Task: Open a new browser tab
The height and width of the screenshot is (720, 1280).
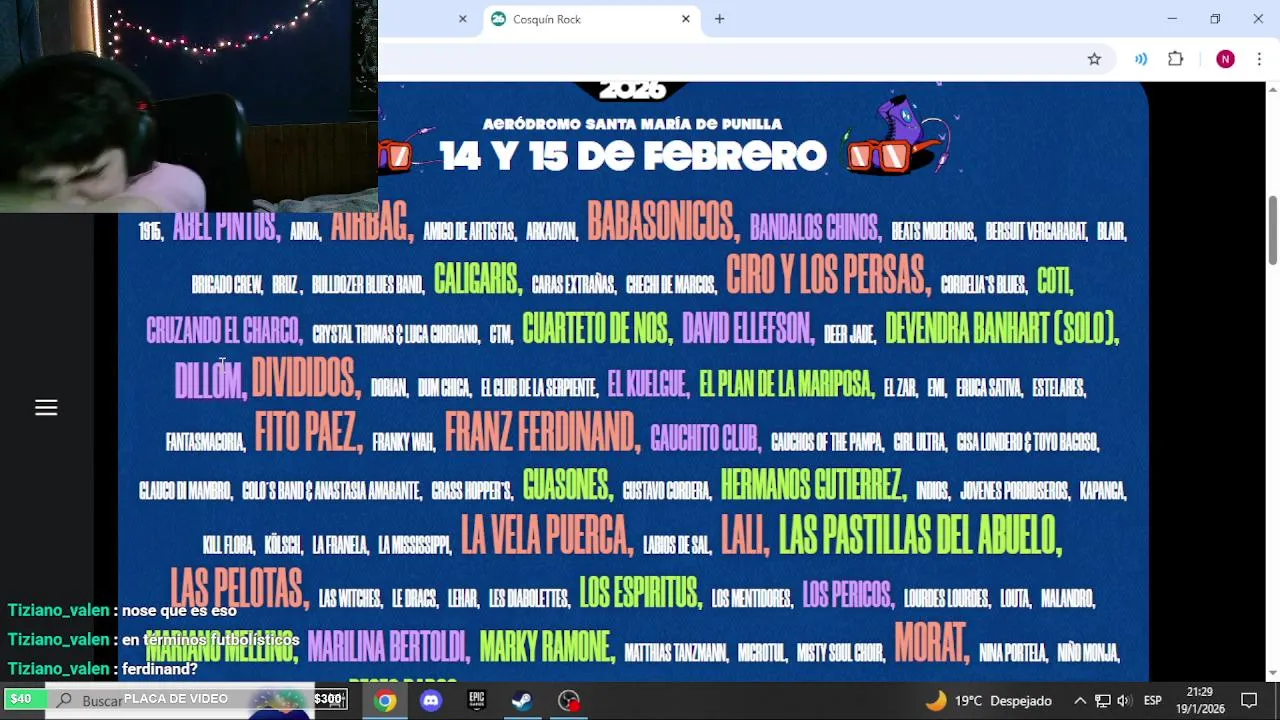Action: pos(719,19)
